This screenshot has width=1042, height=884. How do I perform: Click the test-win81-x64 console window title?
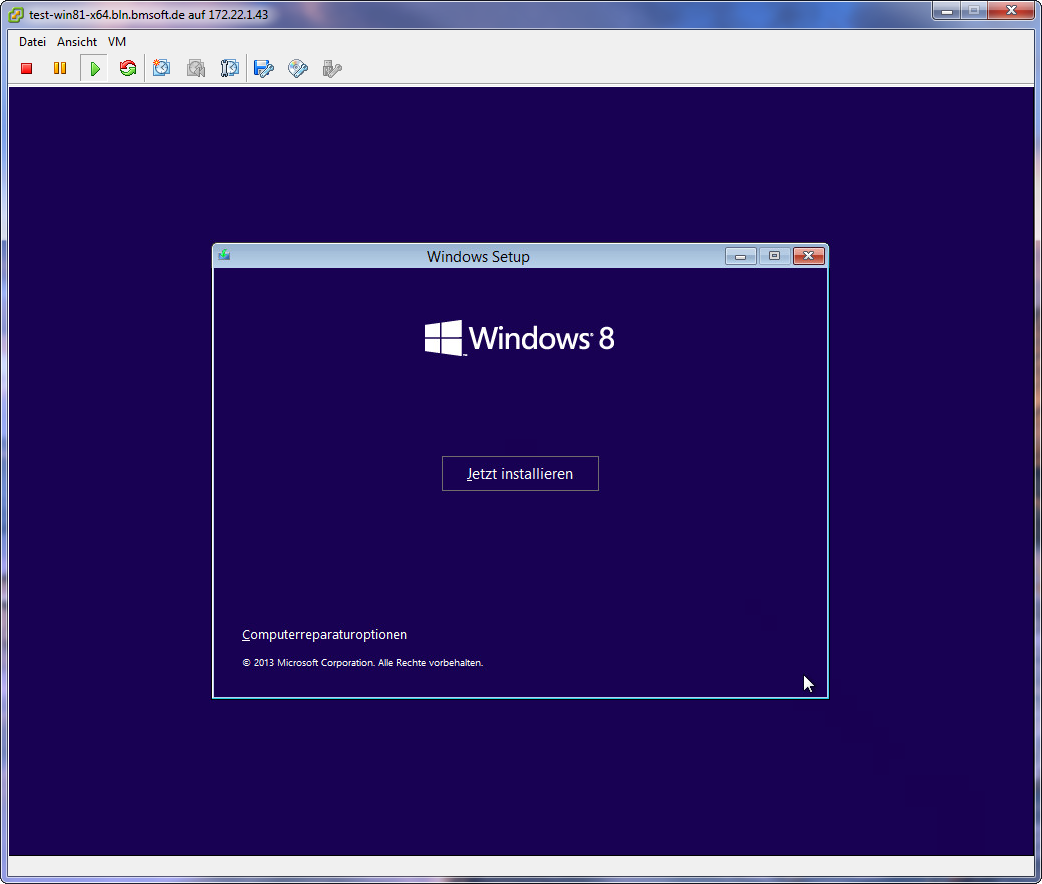149,15
